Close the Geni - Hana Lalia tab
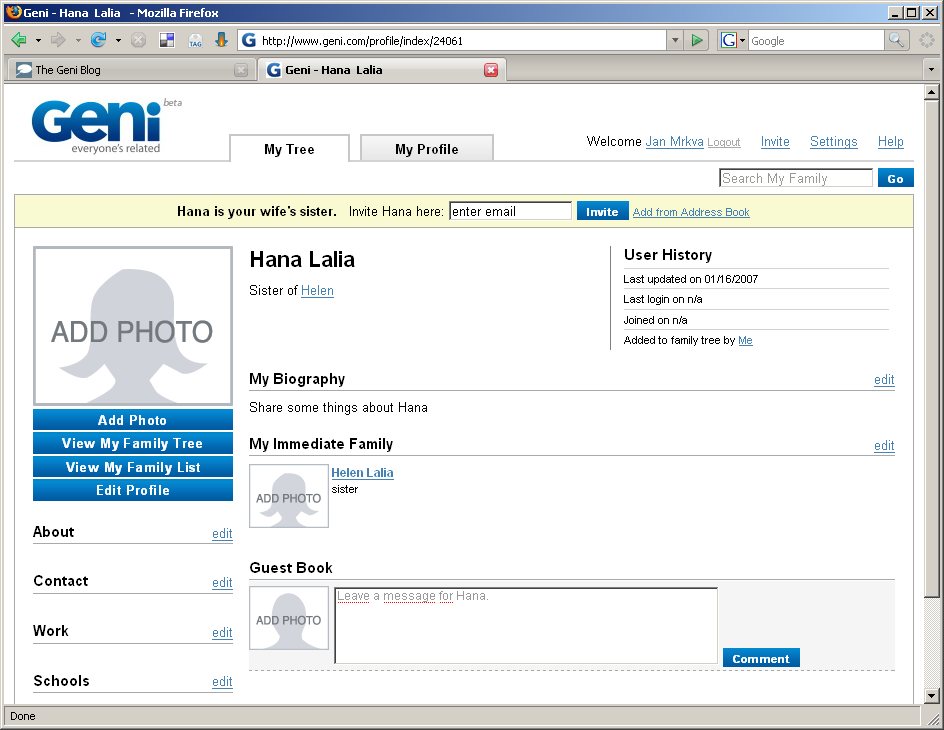 pyautogui.click(x=491, y=70)
